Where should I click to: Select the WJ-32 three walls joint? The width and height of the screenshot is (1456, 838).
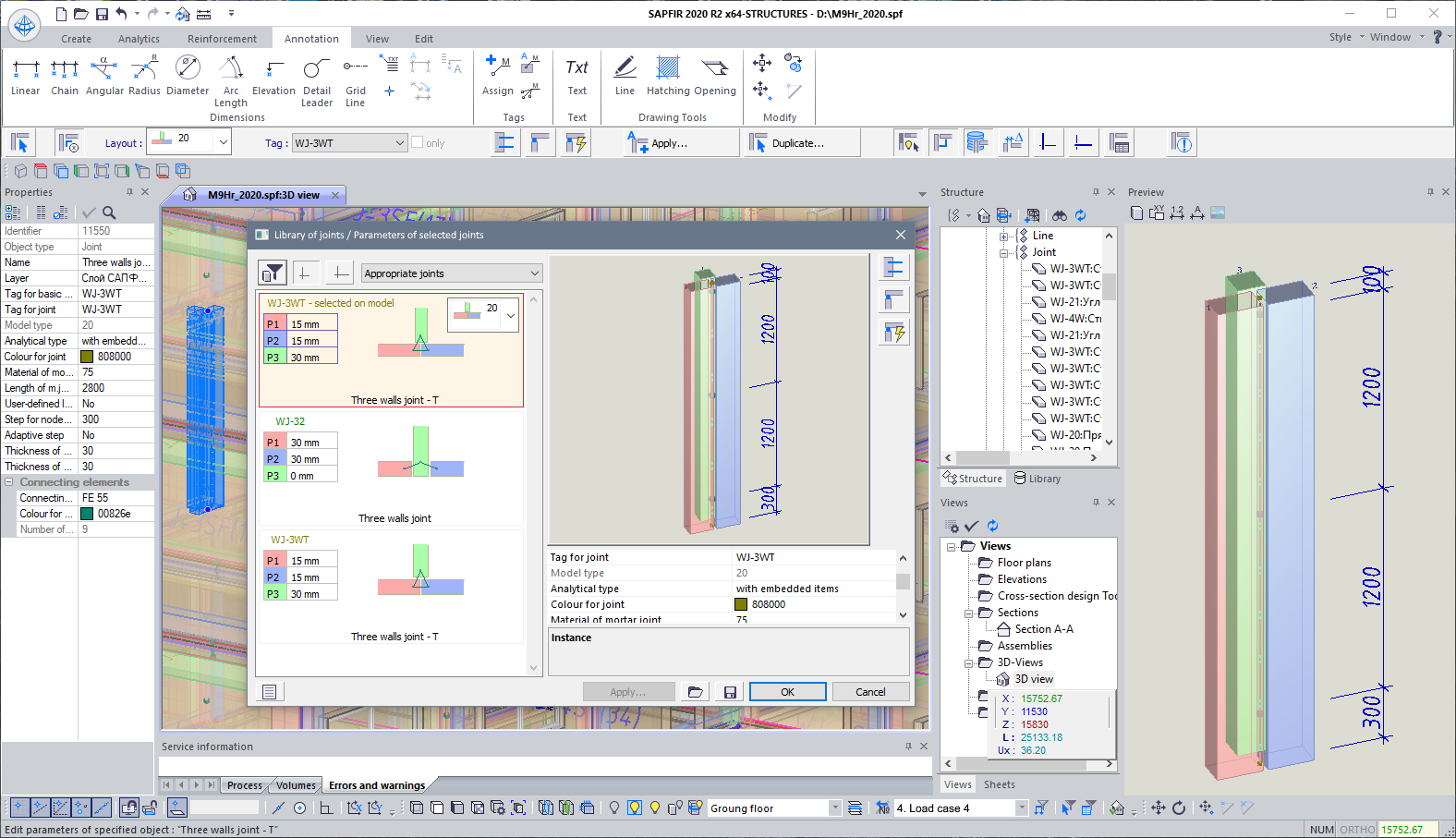click(391, 468)
